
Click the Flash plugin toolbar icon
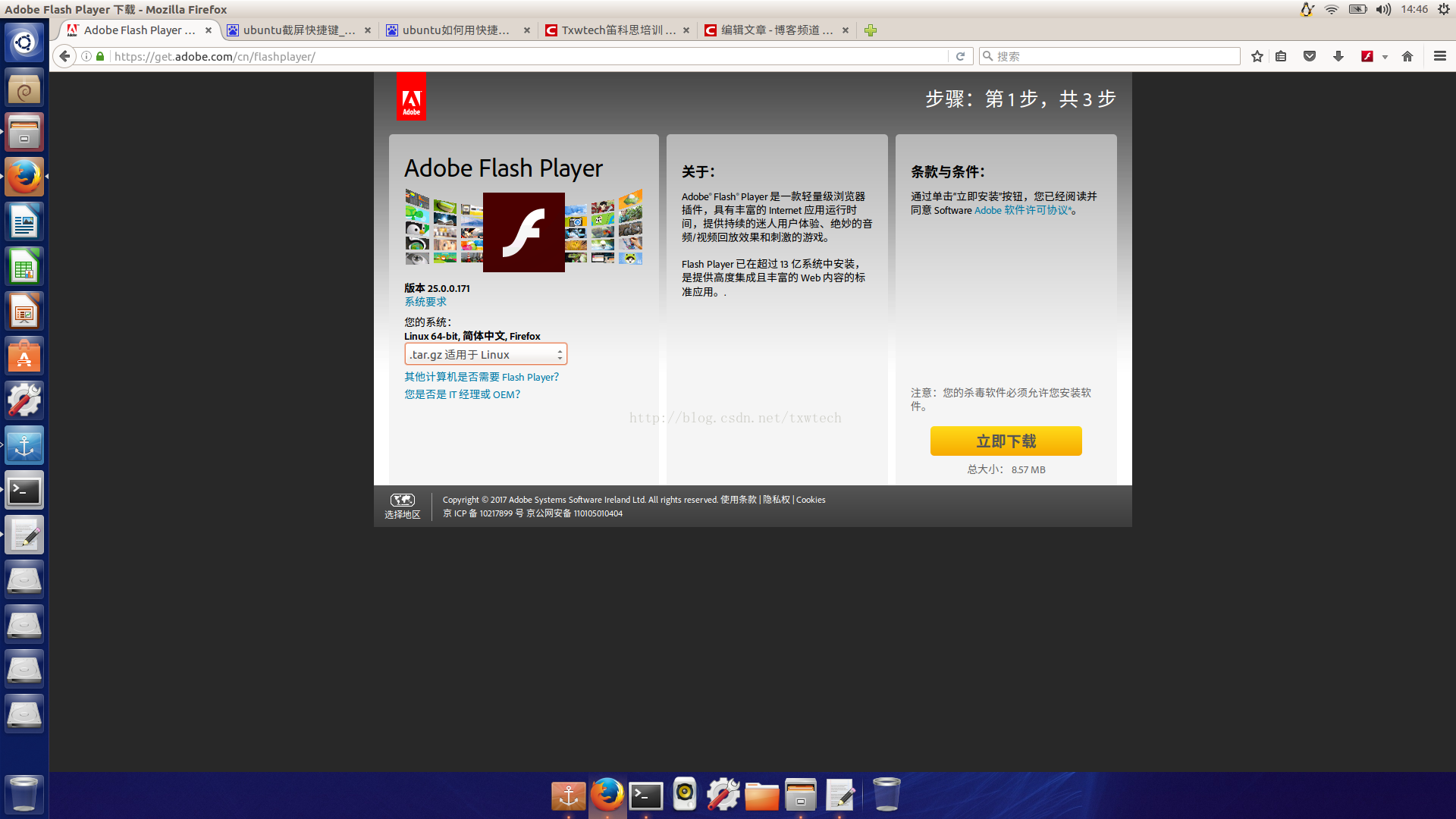point(1367,56)
